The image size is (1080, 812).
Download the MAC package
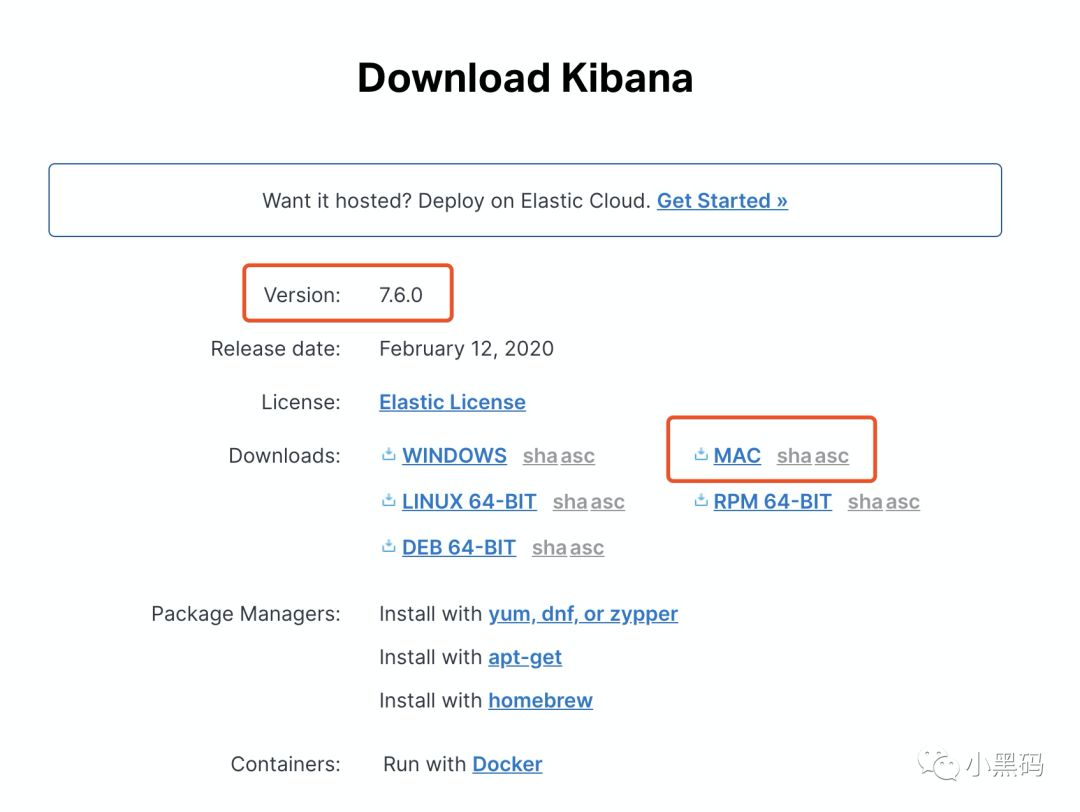click(x=737, y=456)
